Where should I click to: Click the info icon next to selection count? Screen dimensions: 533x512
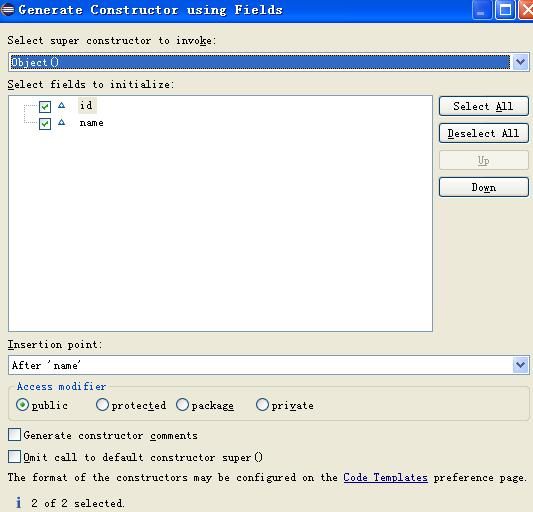[x=18, y=502]
